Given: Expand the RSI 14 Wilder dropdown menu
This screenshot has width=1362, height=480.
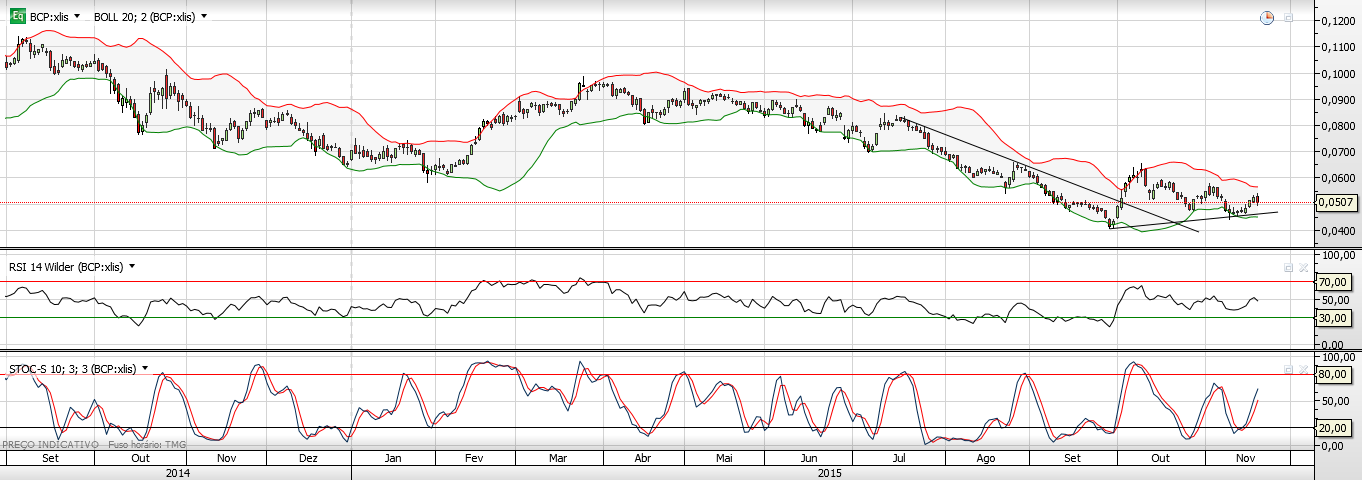Looking at the screenshot, I should click(132, 266).
